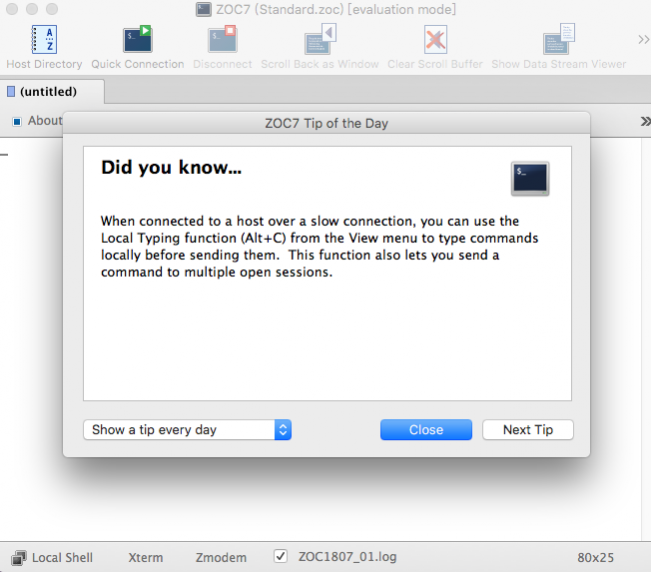
Task: Click Zmodem protocol in status bar
Action: [221, 557]
